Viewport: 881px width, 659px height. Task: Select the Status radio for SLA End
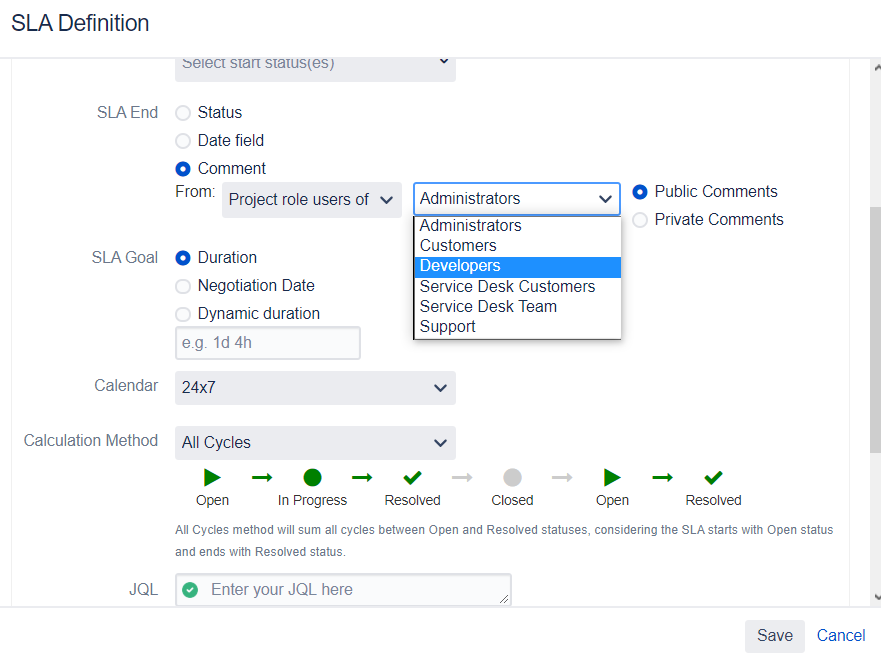[x=183, y=113]
